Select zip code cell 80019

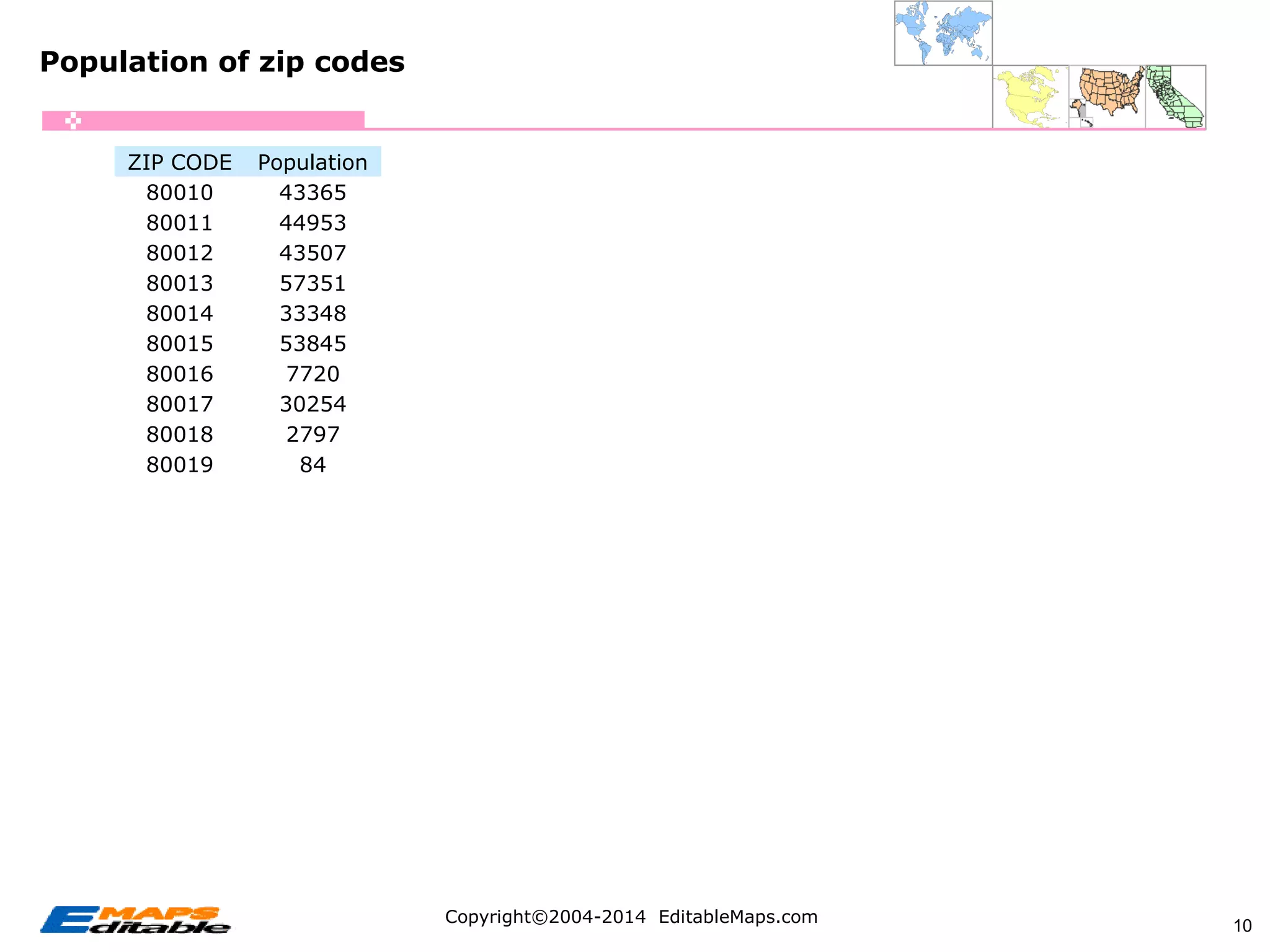point(180,465)
